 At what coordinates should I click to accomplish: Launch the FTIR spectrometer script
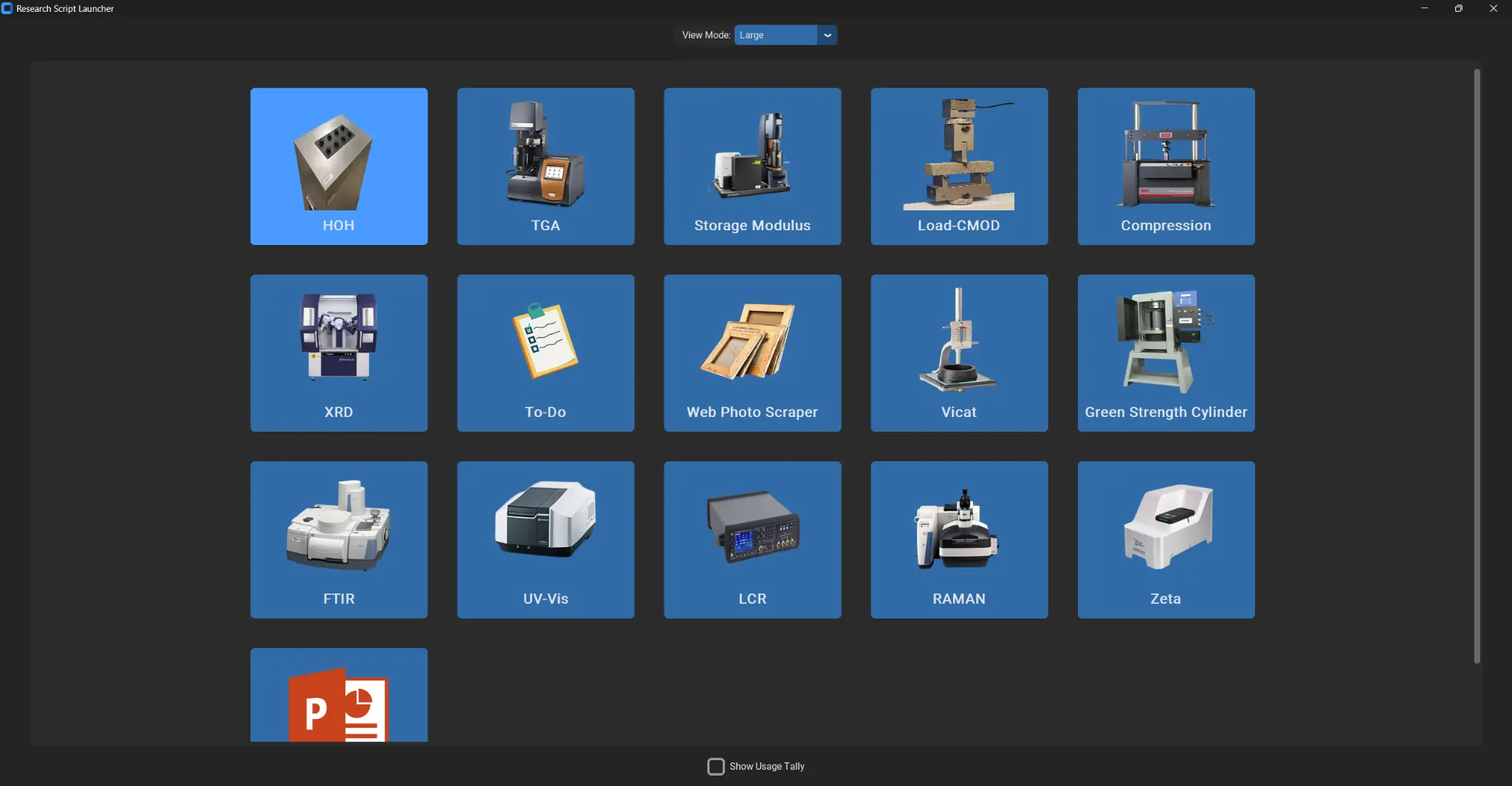tap(338, 539)
